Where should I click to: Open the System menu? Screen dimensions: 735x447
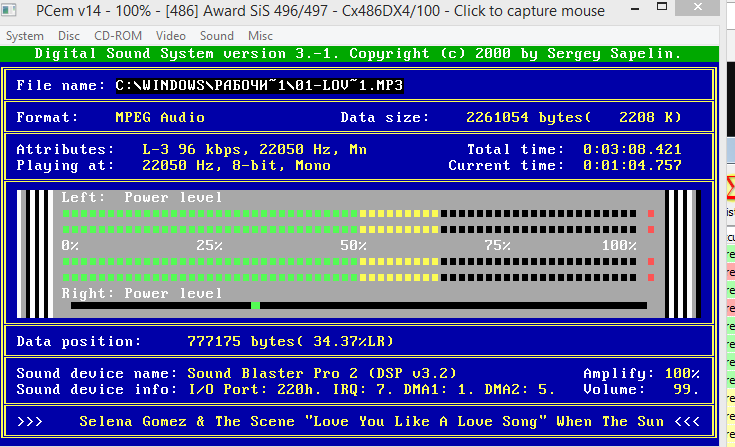point(24,36)
